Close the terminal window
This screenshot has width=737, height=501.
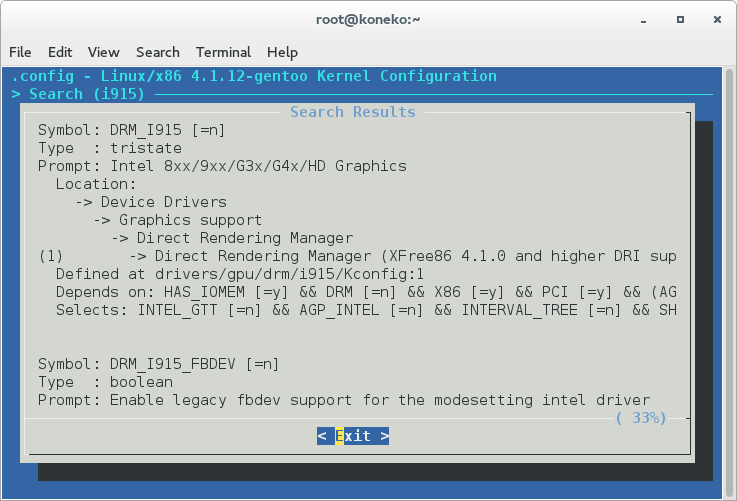click(x=717, y=19)
